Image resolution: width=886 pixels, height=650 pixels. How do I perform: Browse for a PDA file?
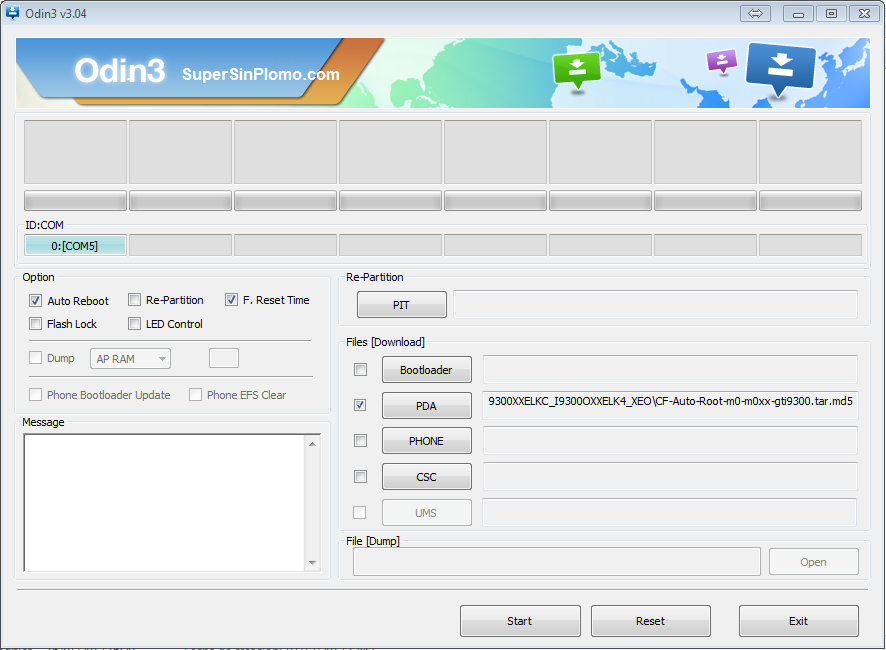(x=427, y=405)
